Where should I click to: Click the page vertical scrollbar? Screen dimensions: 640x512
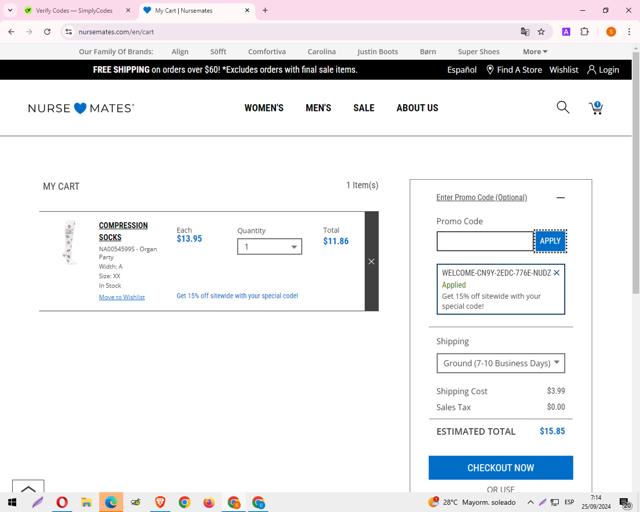tap(636, 171)
